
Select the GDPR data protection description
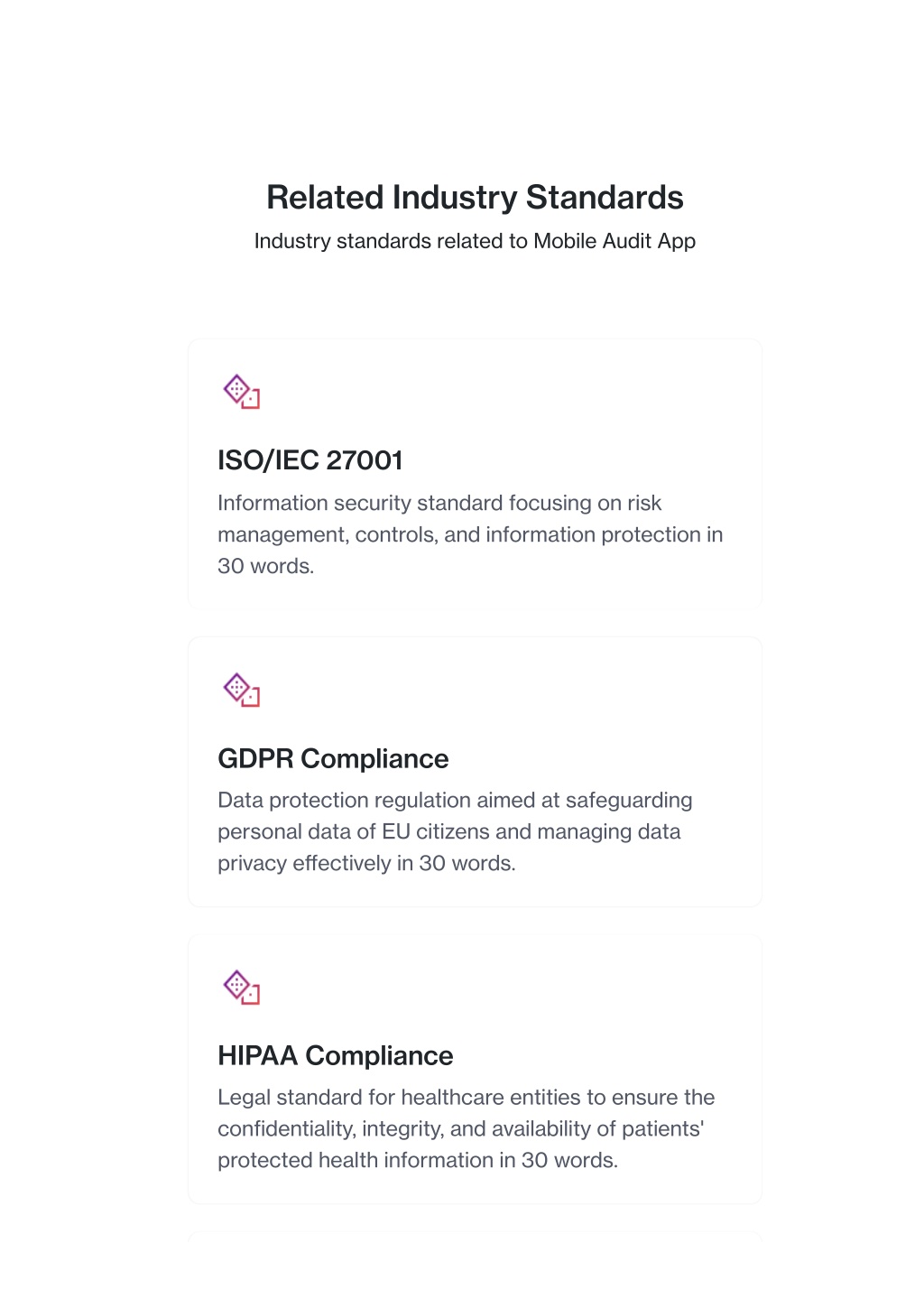tap(455, 831)
